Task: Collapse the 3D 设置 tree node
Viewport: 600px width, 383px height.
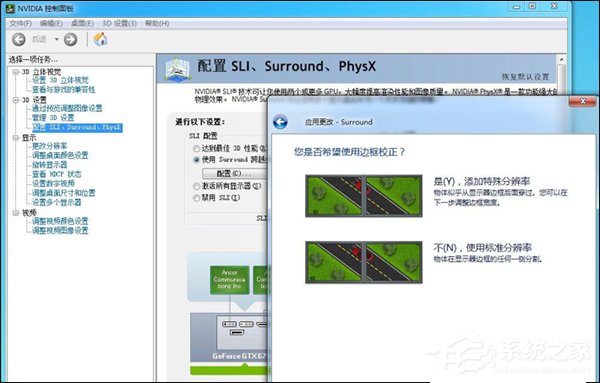Action: [x=15, y=100]
